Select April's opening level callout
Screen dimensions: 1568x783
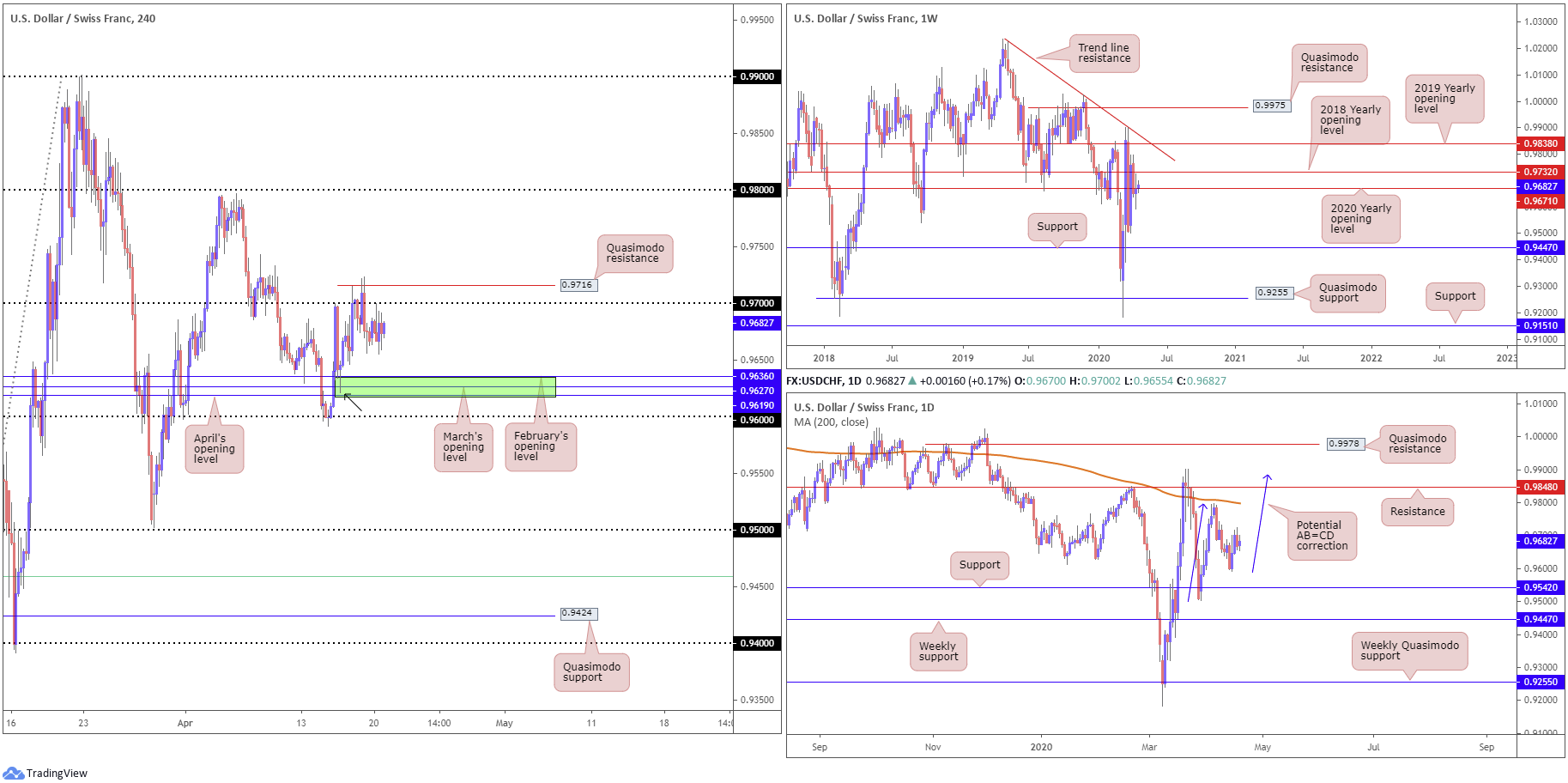(215, 448)
